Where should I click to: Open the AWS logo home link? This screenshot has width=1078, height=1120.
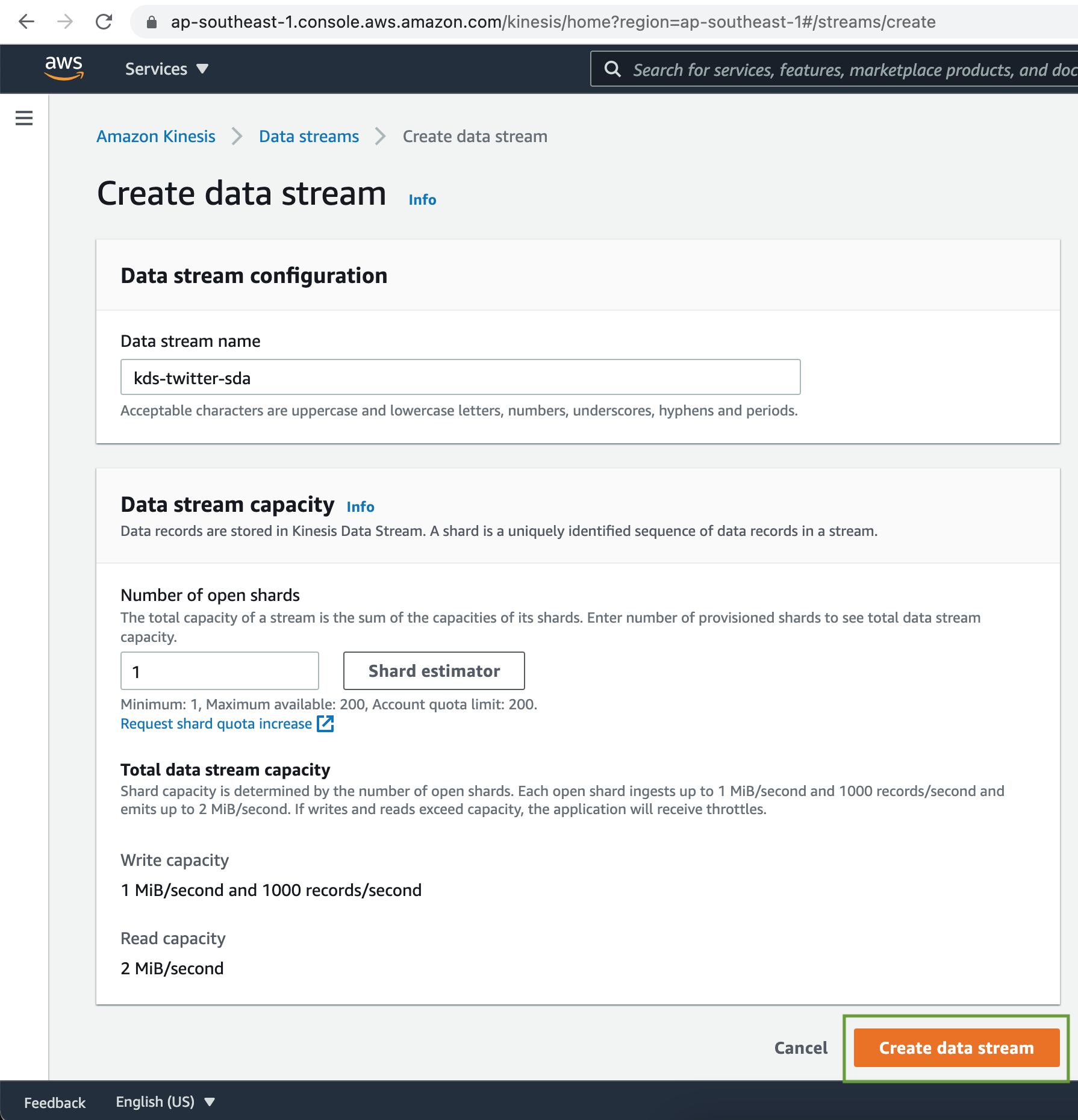point(64,68)
